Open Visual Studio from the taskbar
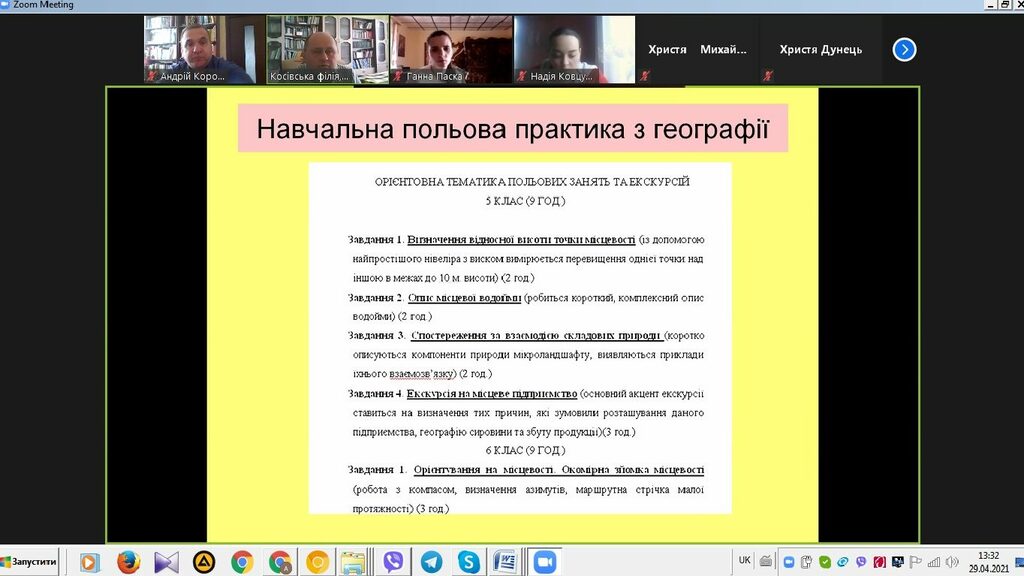 click(x=166, y=562)
